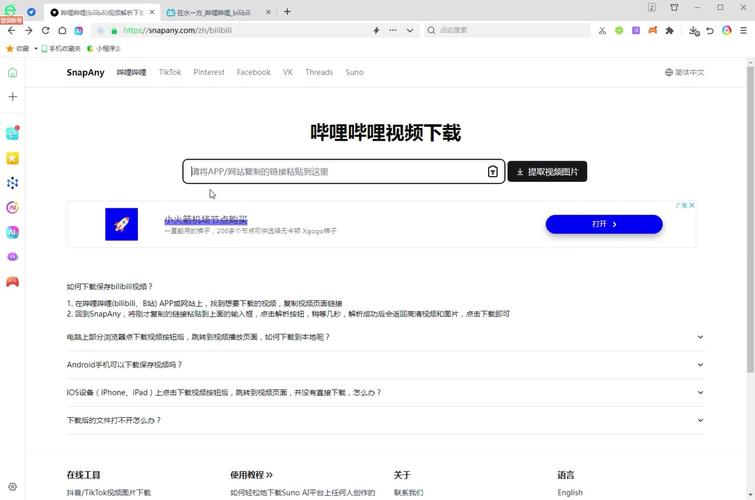Open sidebar settings gear at bottom left
Viewport: 755px width, 500px height.
point(12,487)
